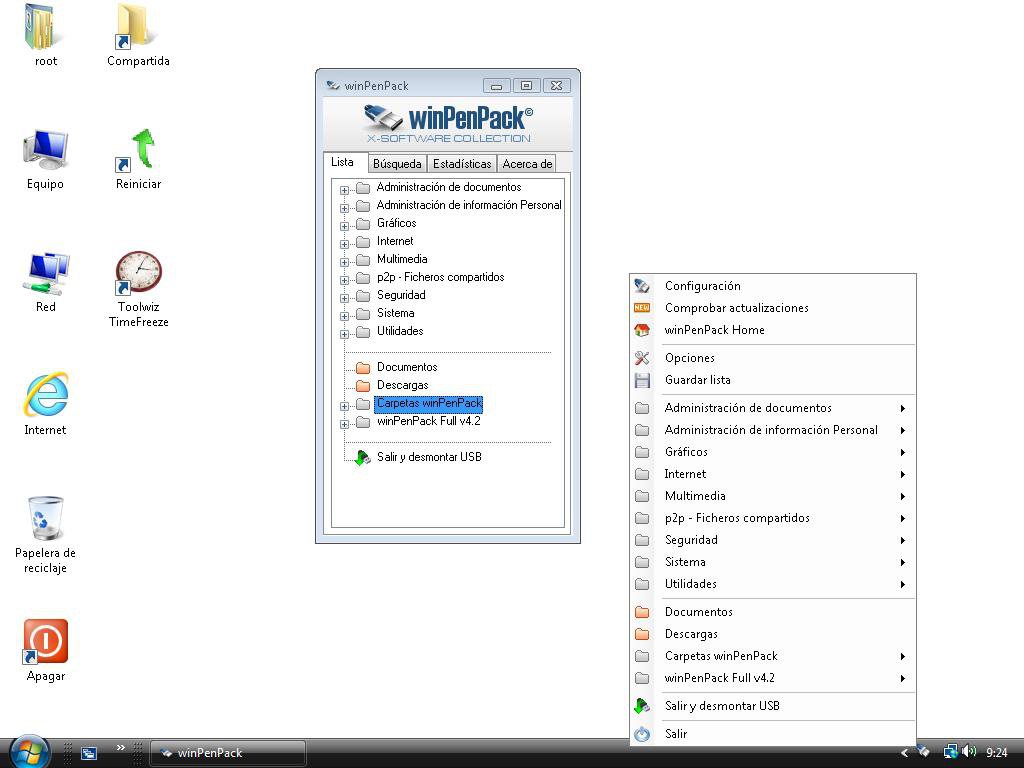Expand quick launch overflow chevron

[x=120, y=748]
